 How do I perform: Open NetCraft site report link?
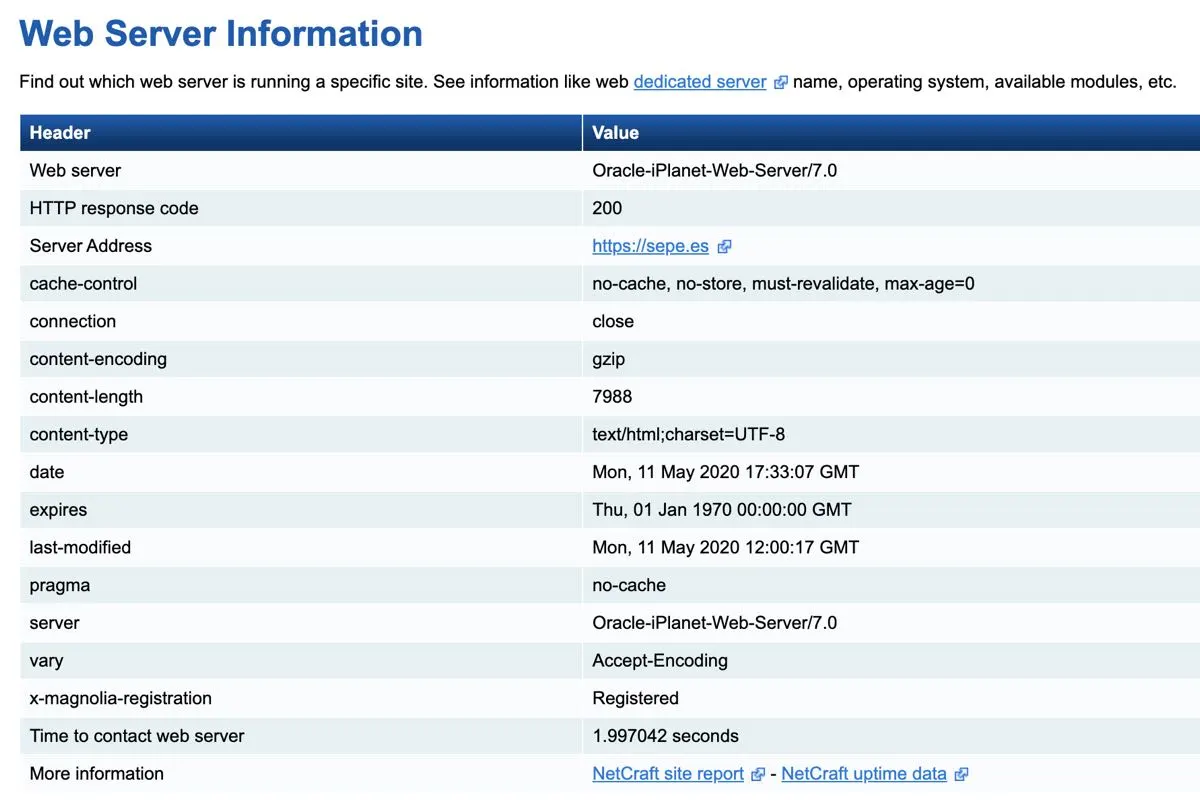click(668, 774)
